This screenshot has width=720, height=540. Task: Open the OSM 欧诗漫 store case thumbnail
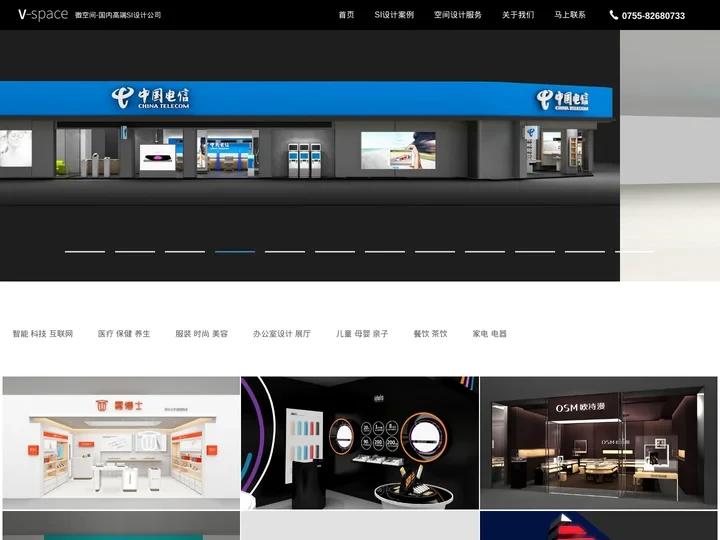point(599,443)
